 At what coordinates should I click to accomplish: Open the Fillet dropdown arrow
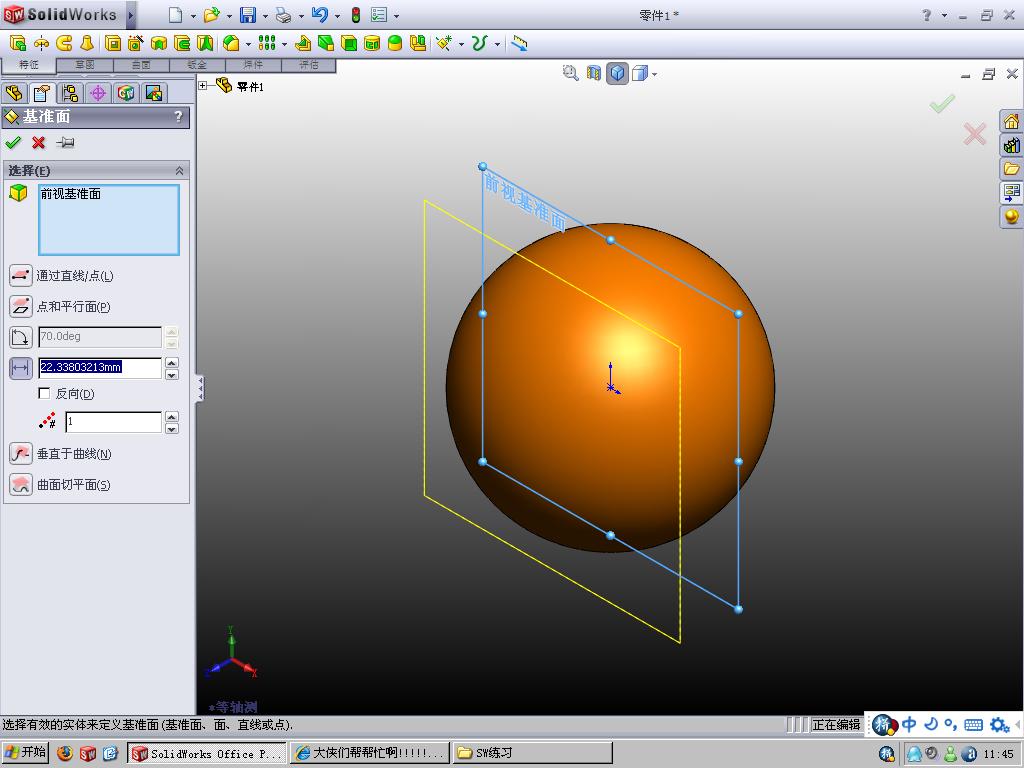click(248, 44)
